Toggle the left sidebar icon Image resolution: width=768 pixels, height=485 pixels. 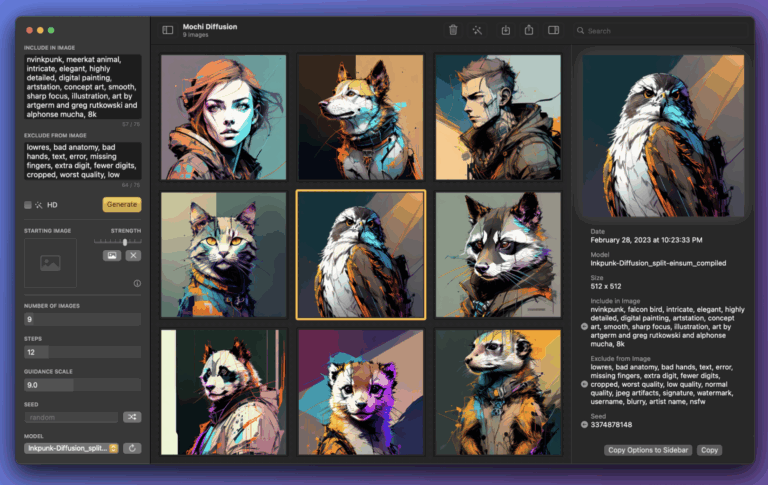[x=168, y=30]
